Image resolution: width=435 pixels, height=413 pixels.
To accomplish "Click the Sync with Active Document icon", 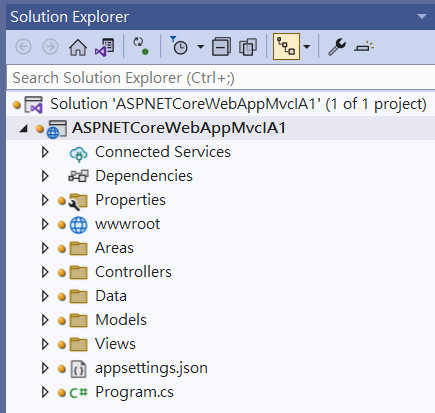I will coord(141,46).
